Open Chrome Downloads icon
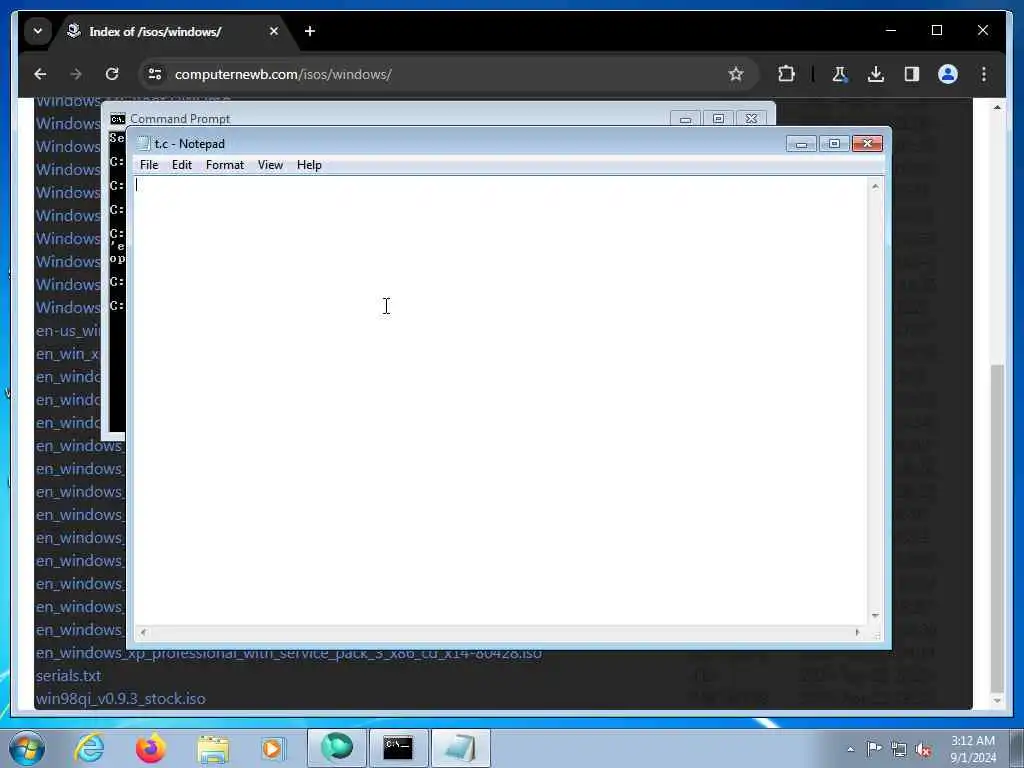 click(x=876, y=74)
